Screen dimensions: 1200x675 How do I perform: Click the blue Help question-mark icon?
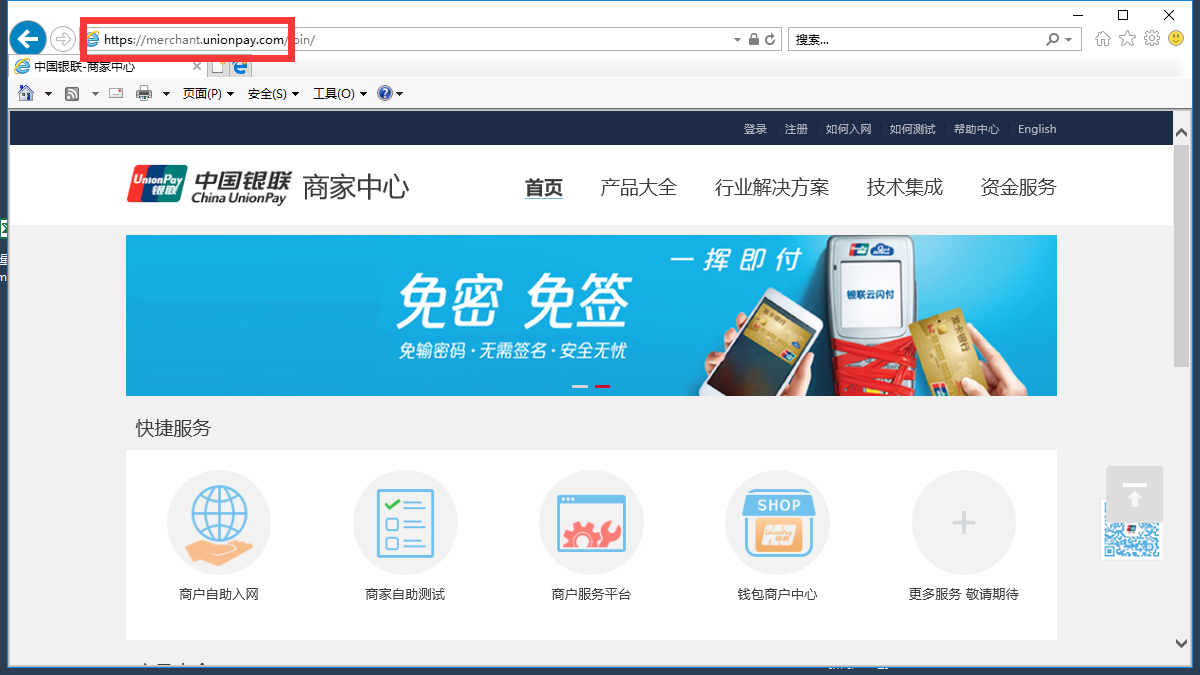pyautogui.click(x=385, y=94)
